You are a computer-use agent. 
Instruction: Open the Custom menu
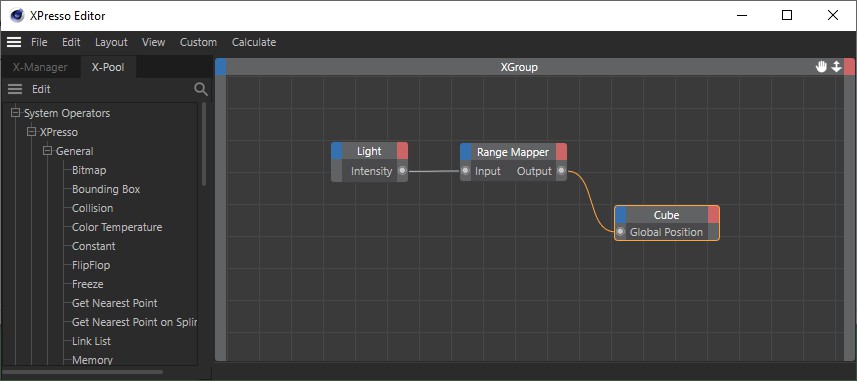pyautogui.click(x=198, y=42)
